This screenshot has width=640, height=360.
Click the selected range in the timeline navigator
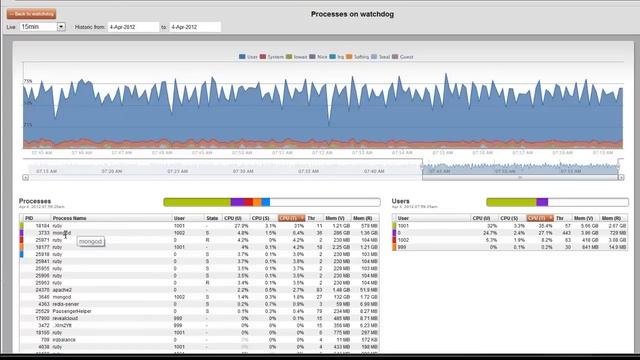point(520,168)
